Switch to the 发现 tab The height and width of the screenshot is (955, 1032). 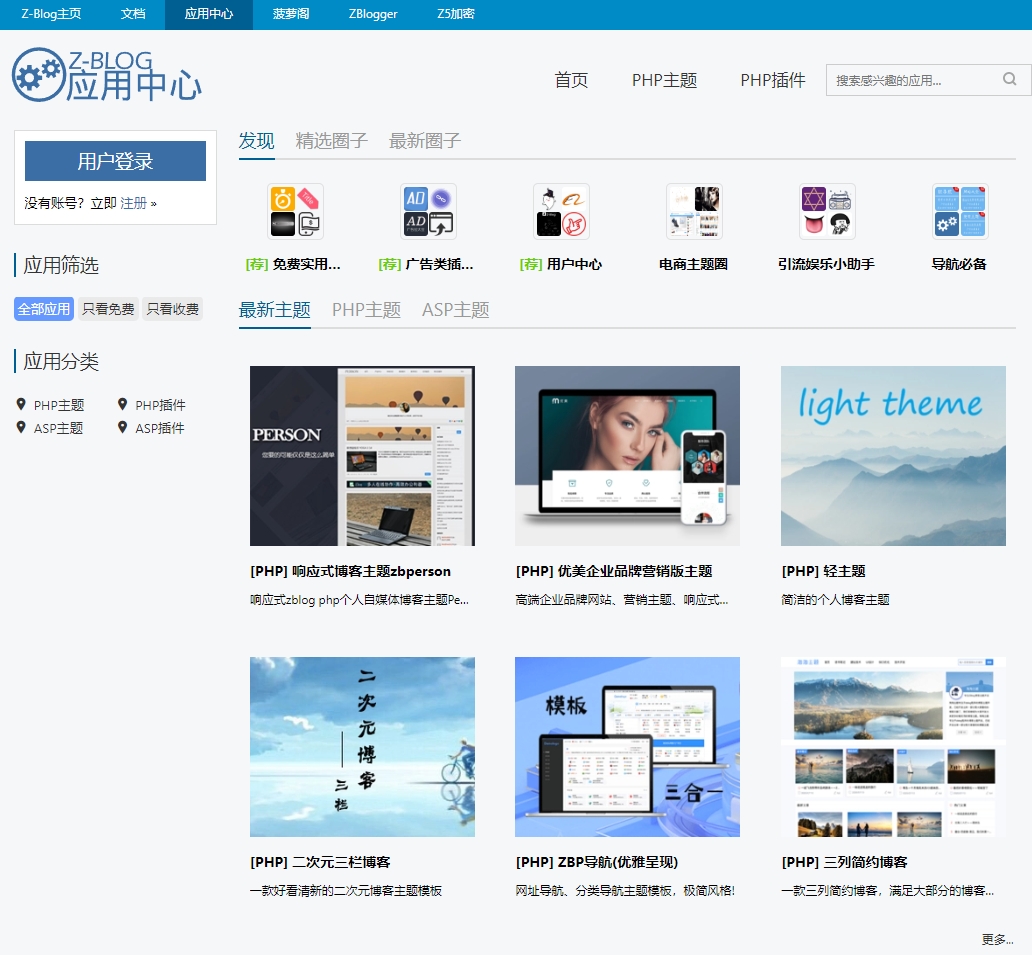[257, 141]
